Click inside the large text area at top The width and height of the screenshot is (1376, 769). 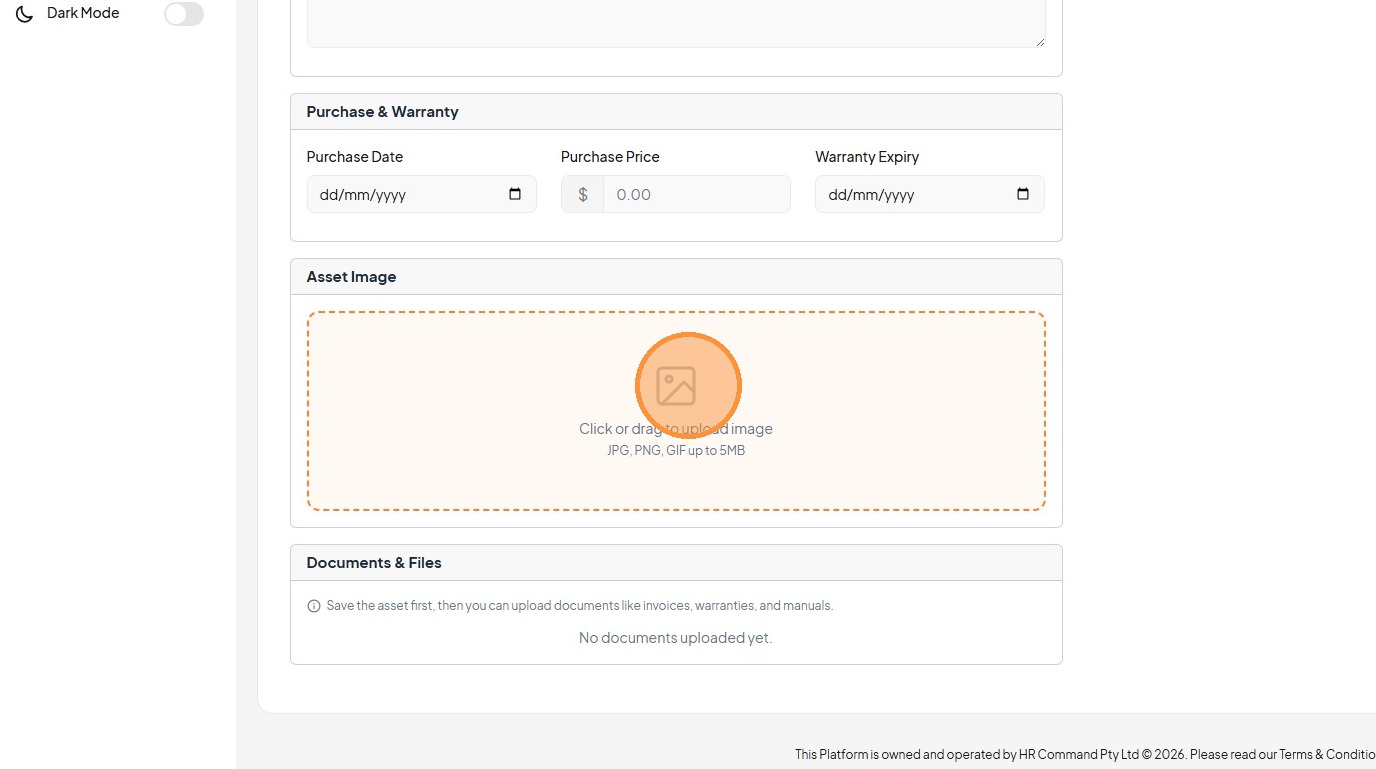[676, 22]
